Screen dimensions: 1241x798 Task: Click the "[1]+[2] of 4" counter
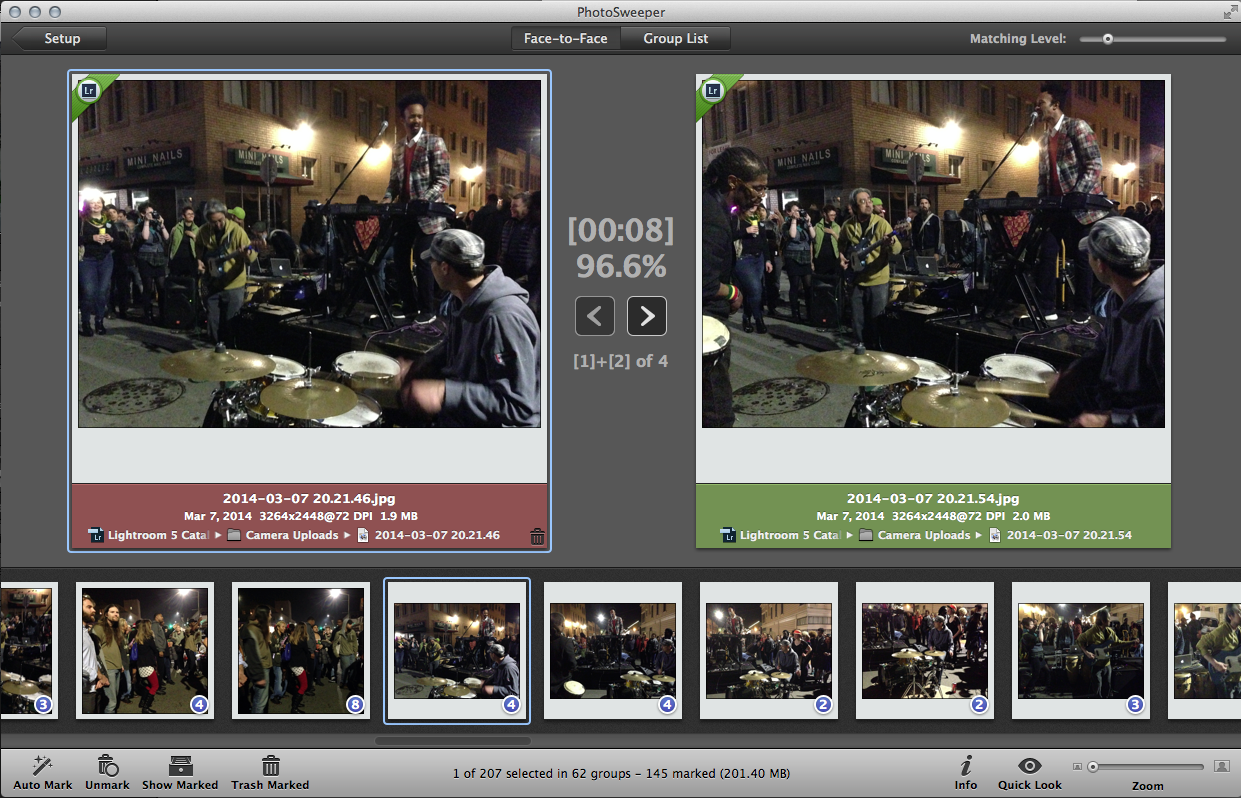pos(621,361)
